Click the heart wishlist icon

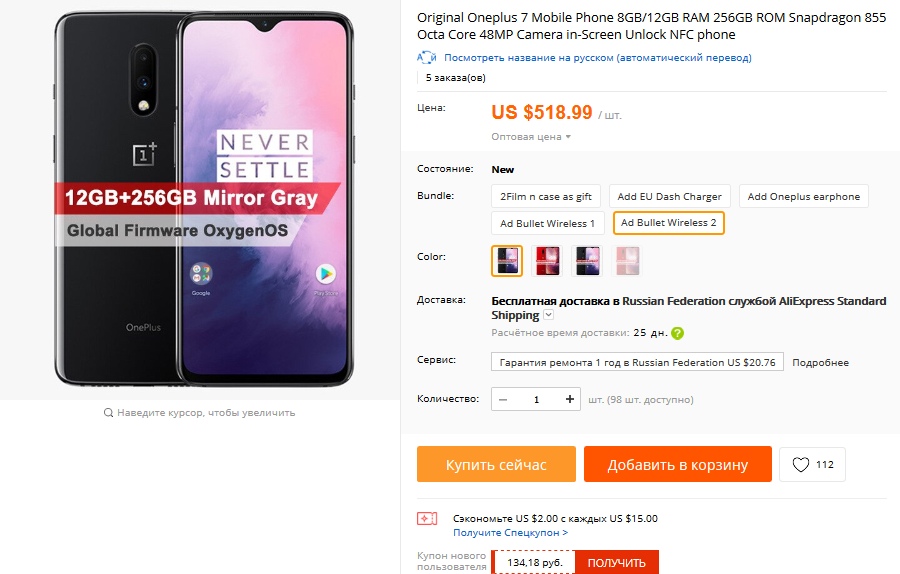click(x=800, y=465)
